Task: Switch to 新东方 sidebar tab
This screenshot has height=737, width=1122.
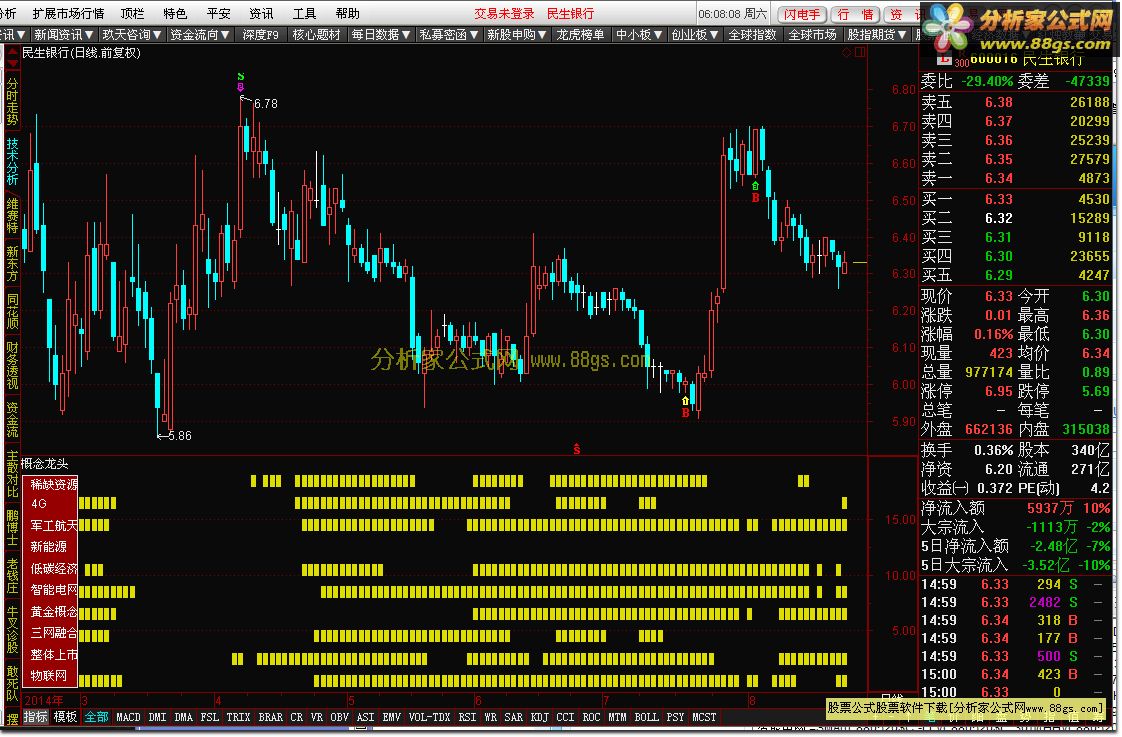Action: pyautogui.click(x=12, y=263)
